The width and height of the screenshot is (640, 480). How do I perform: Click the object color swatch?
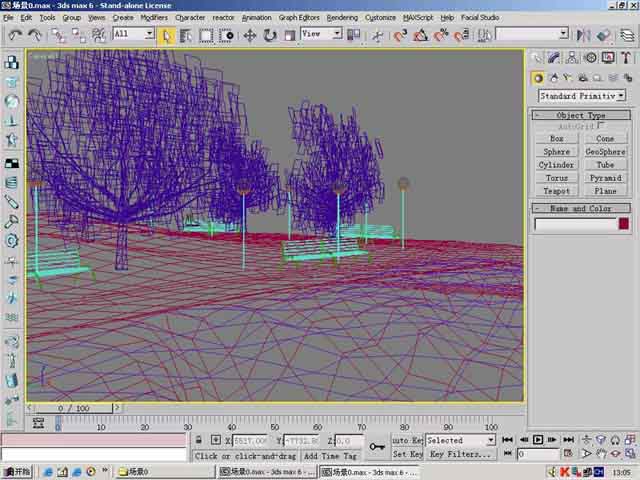tap(623, 224)
